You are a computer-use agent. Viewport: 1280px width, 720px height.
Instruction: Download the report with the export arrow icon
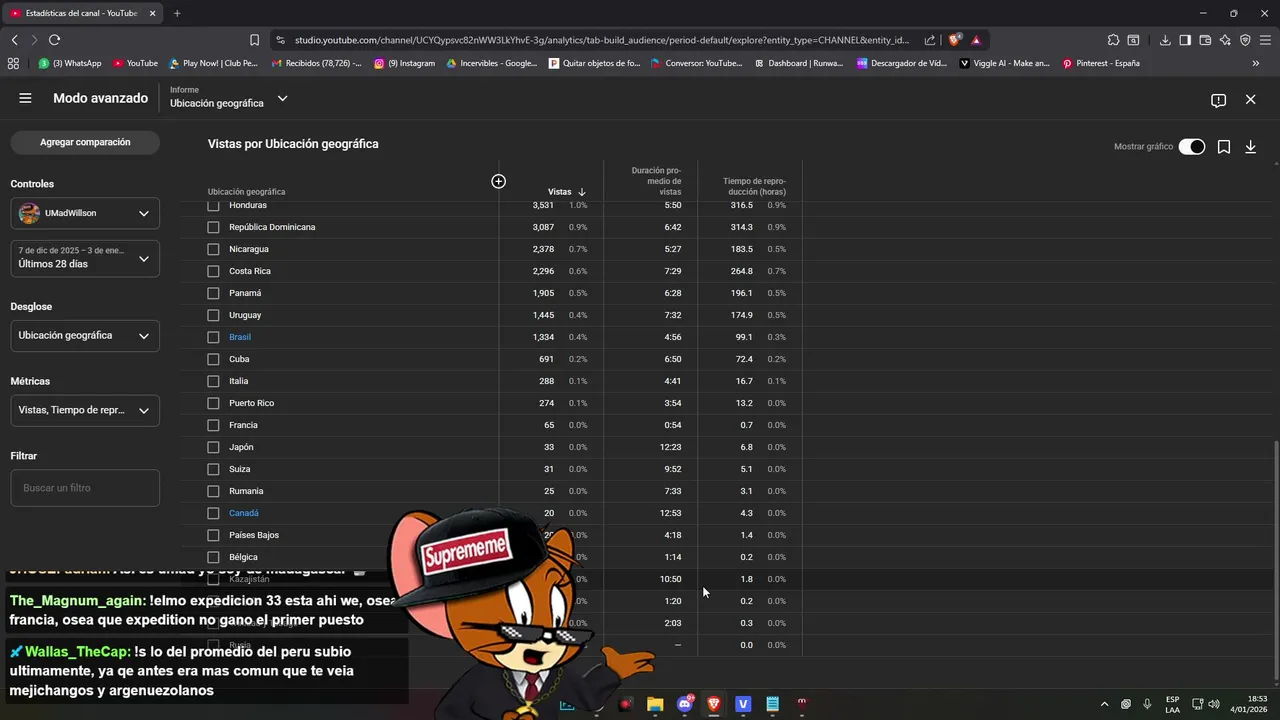pyautogui.click(x=1250, y=147)
